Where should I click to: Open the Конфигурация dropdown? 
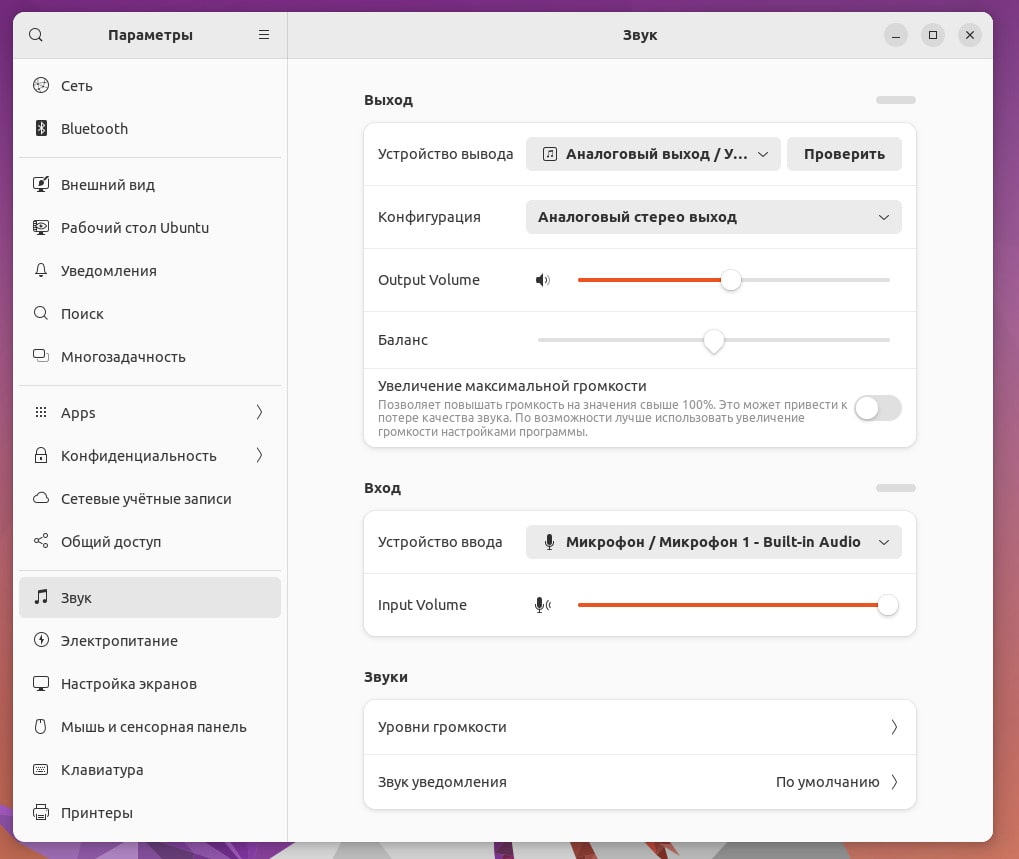(714, 217)
